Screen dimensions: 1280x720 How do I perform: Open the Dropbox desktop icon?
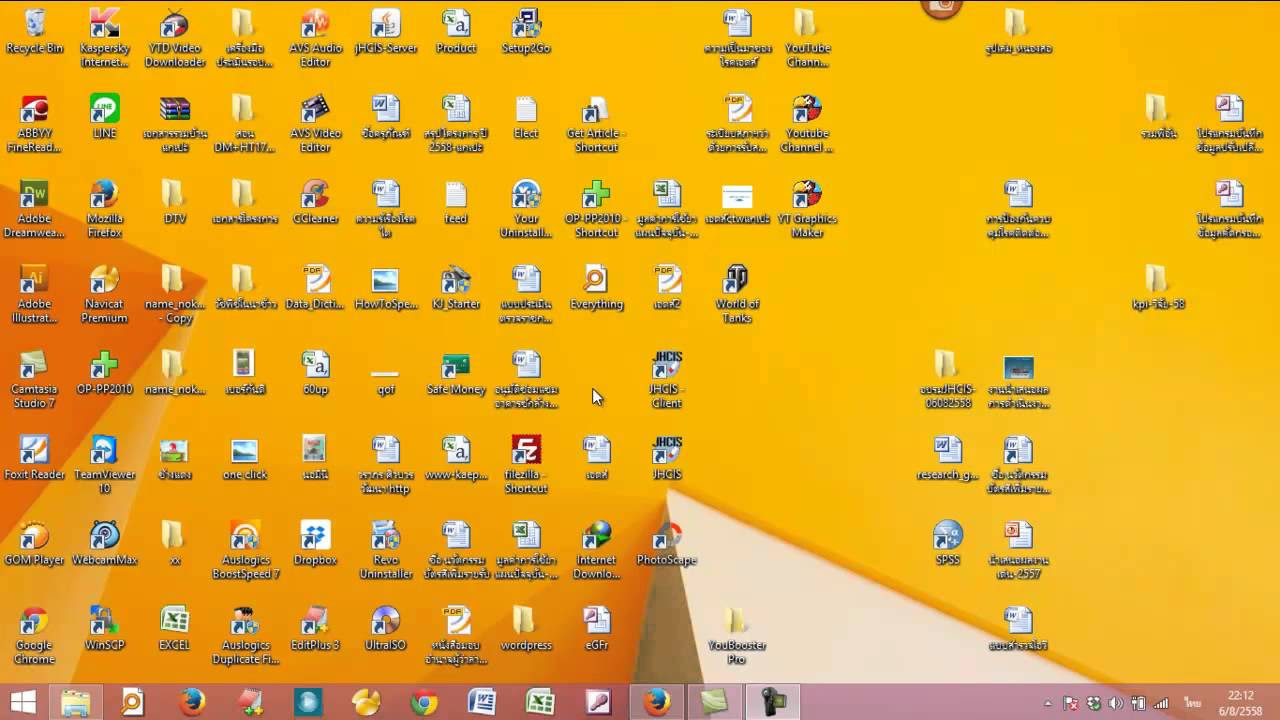[x=315, y=543]
